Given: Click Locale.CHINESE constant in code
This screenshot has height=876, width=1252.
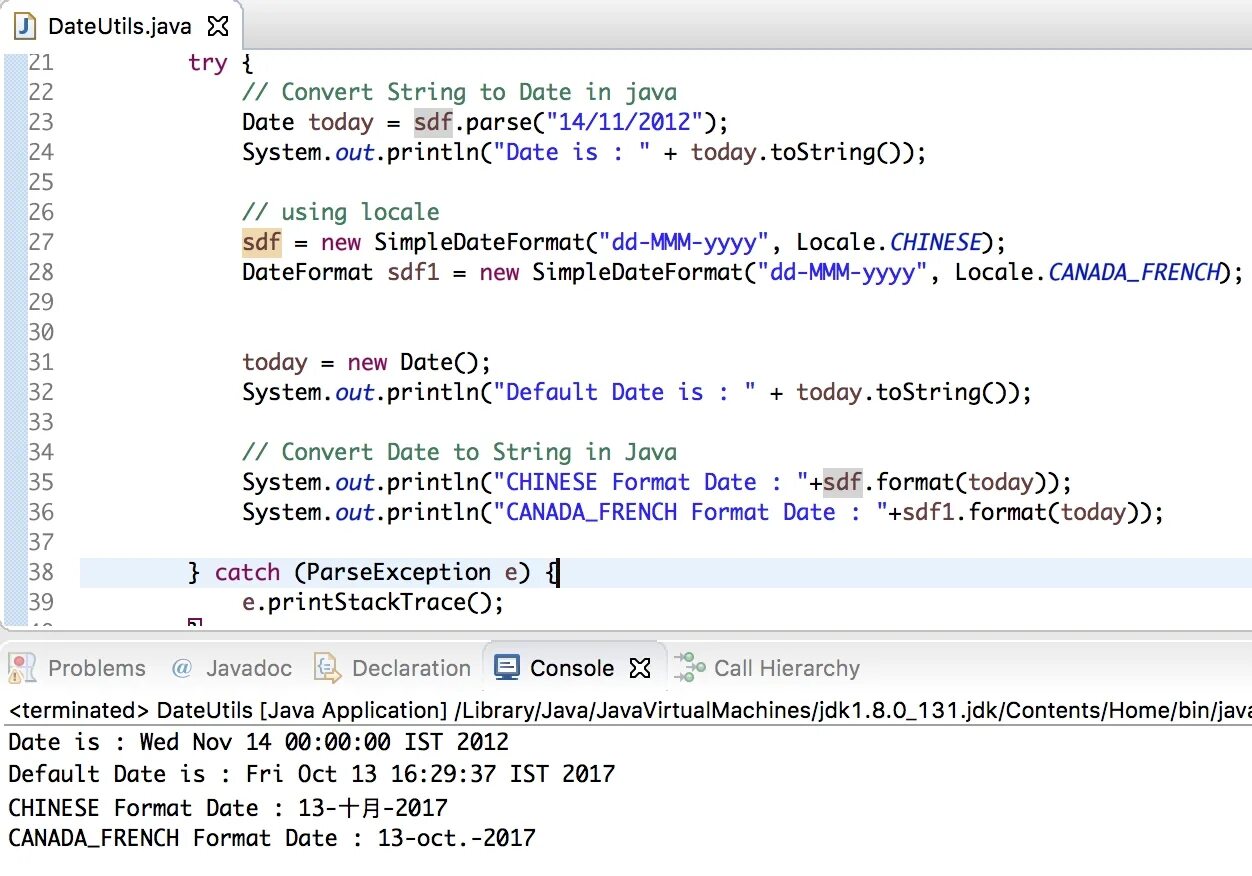Looking at the screenshot, I should (889, 242).
